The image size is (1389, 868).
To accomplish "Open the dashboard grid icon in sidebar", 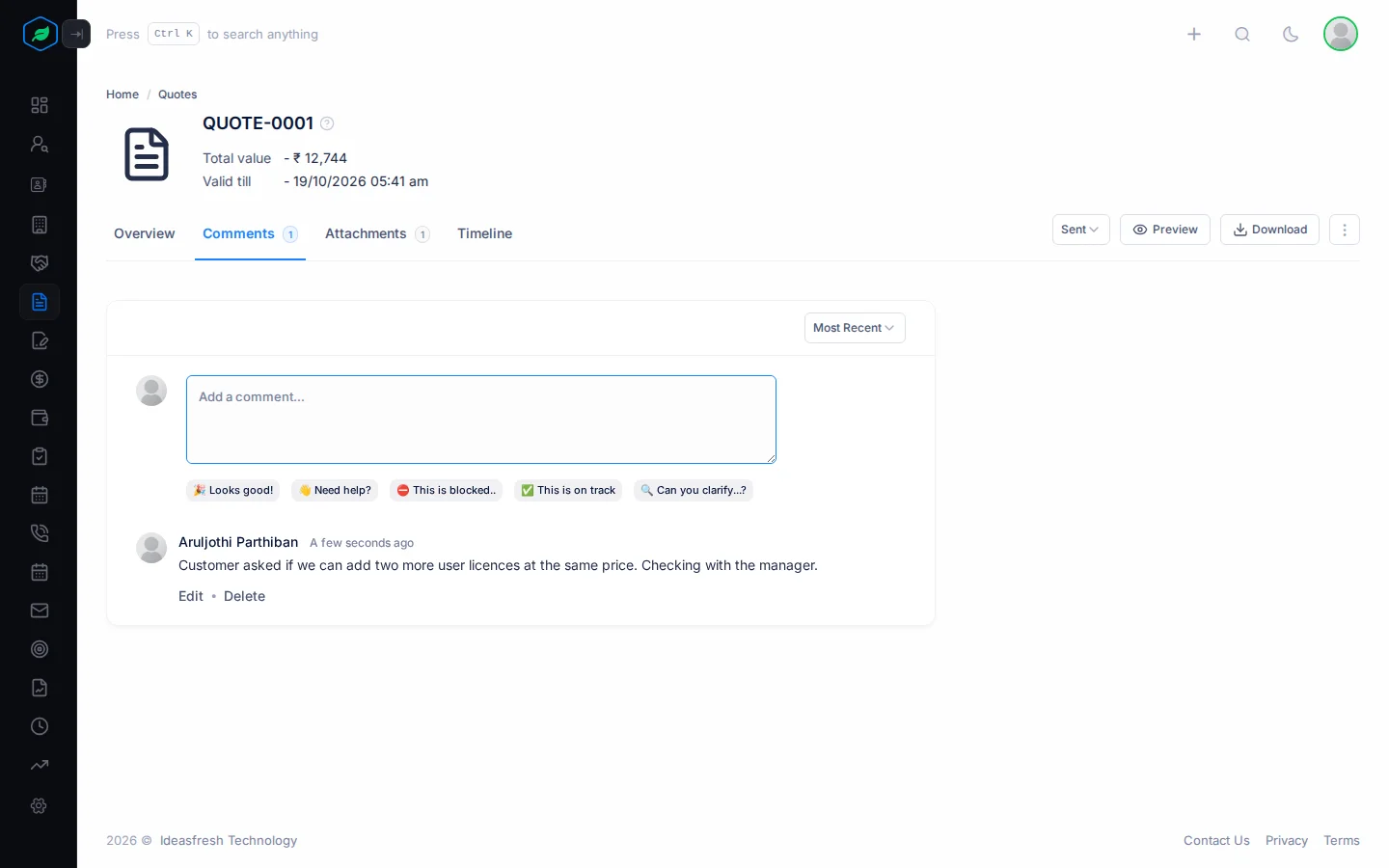I will [40, 105].
